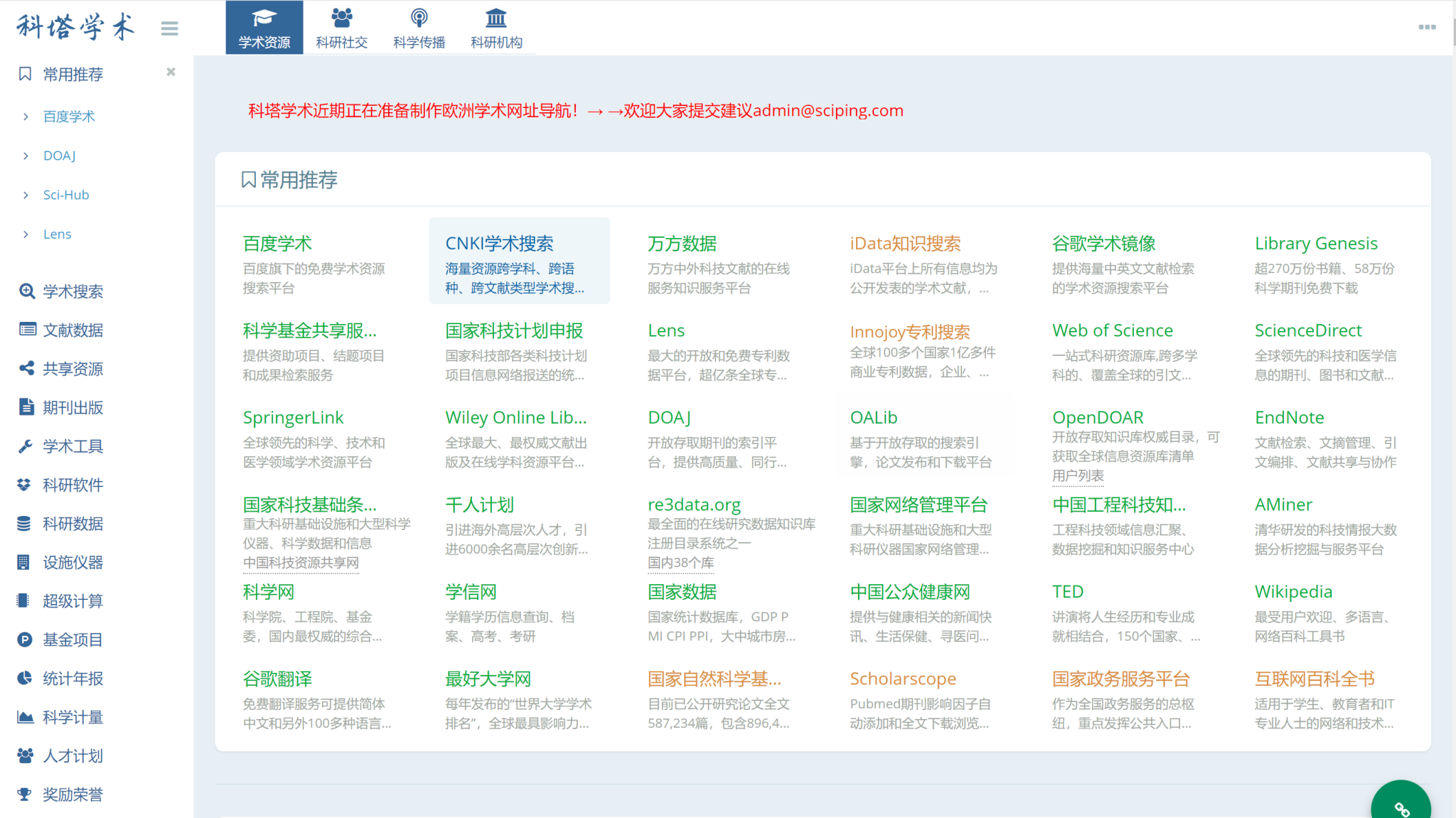This screenshot has width=1456, height=818.
Task: Toggle the hamburger sidebar menu
Action: (x=169, y=28)
